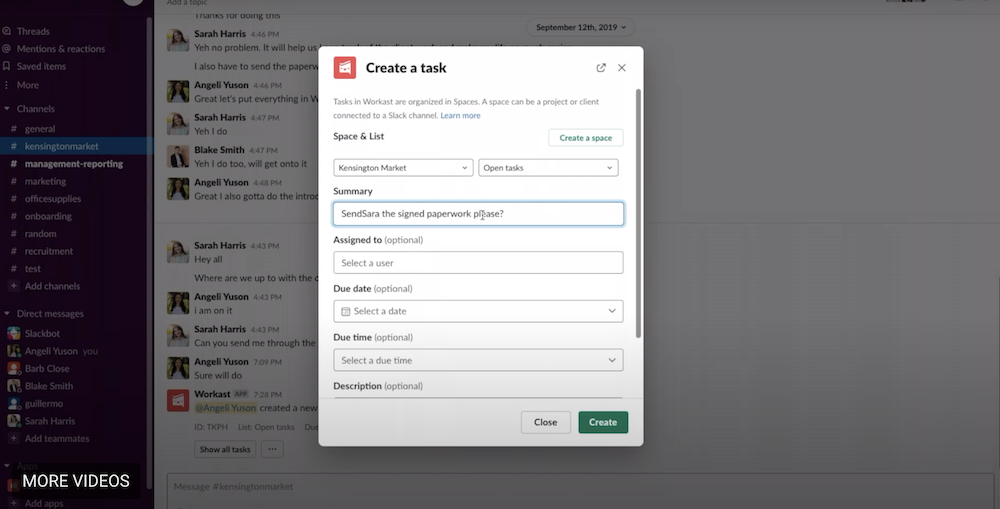Click Blake Smith's avatar in chat
Viewport: 1000px width, 509px height.
coord(178,156)
